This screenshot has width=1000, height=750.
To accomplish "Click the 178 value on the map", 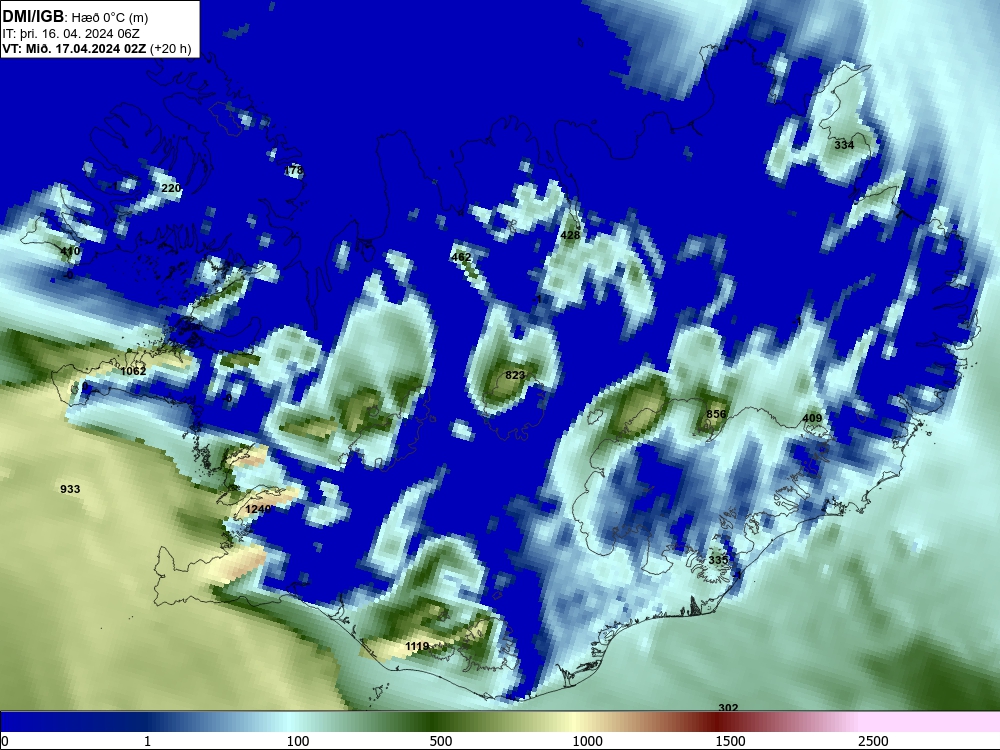I will coord(294,170).
